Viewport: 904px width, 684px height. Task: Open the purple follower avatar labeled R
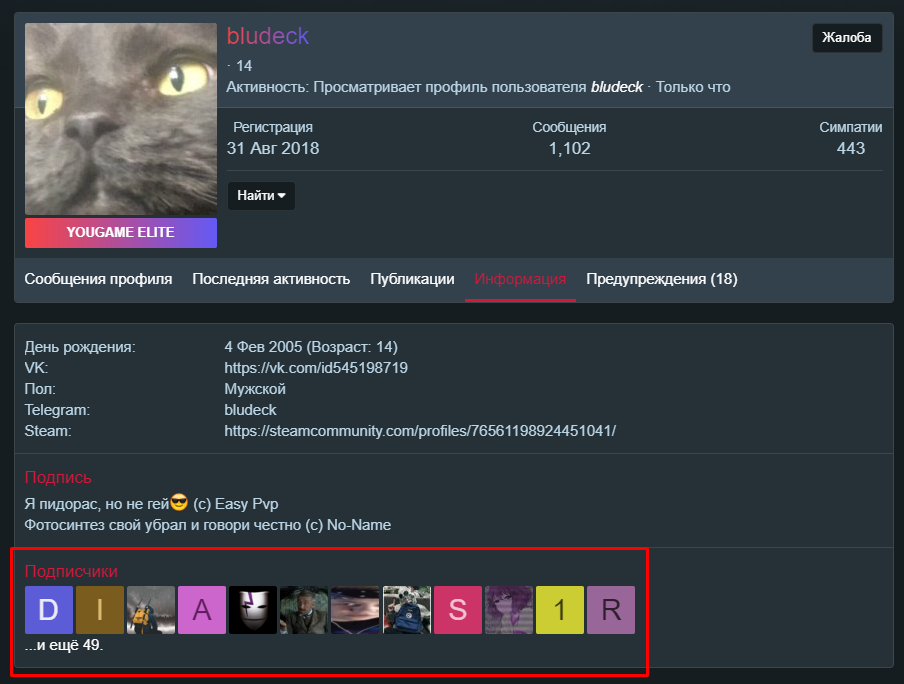pyautogui.click(x=611, y=610)
